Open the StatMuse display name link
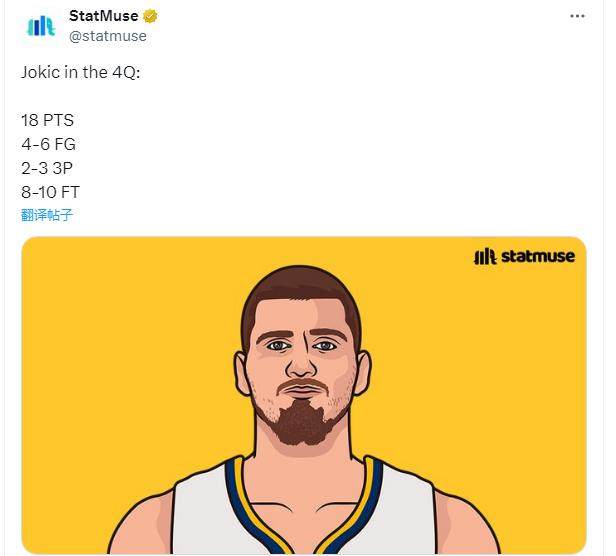 [104, 16]
